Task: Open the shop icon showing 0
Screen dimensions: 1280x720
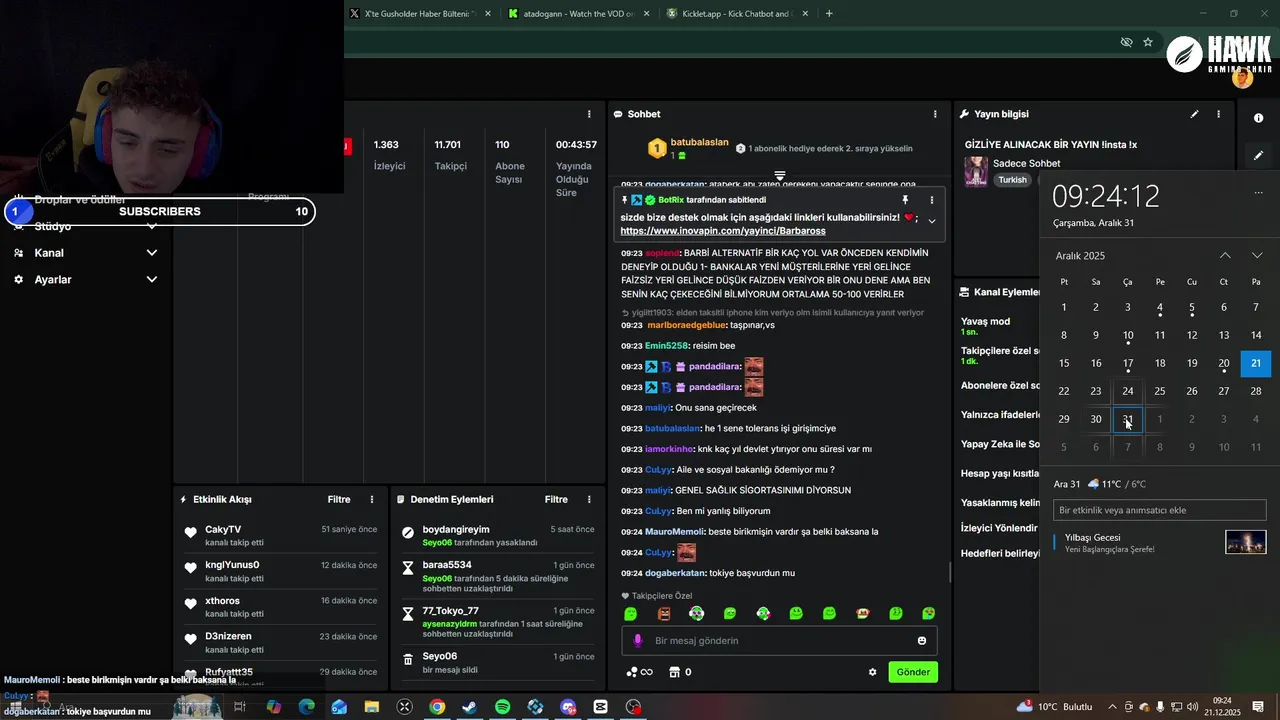Action: [x=680, y=672]
